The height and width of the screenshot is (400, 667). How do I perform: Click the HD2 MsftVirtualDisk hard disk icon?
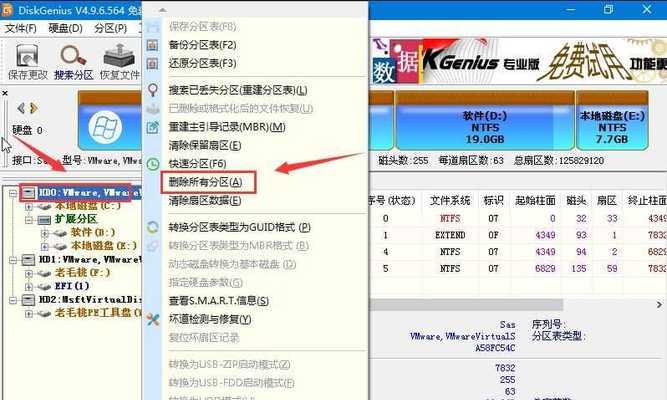point(28,300)
